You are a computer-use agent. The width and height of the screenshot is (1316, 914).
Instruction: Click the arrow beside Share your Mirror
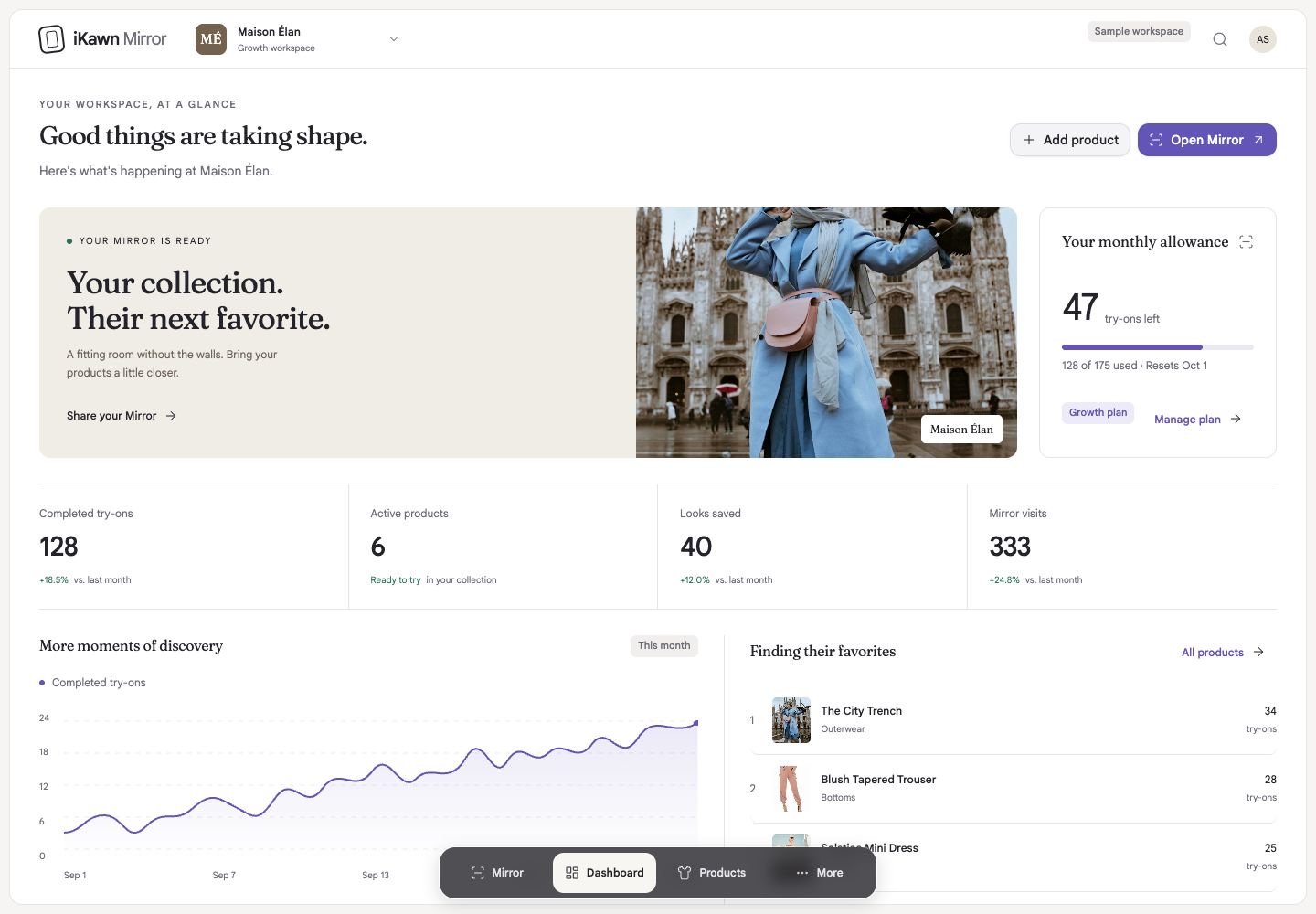click(x=171, y=416)
